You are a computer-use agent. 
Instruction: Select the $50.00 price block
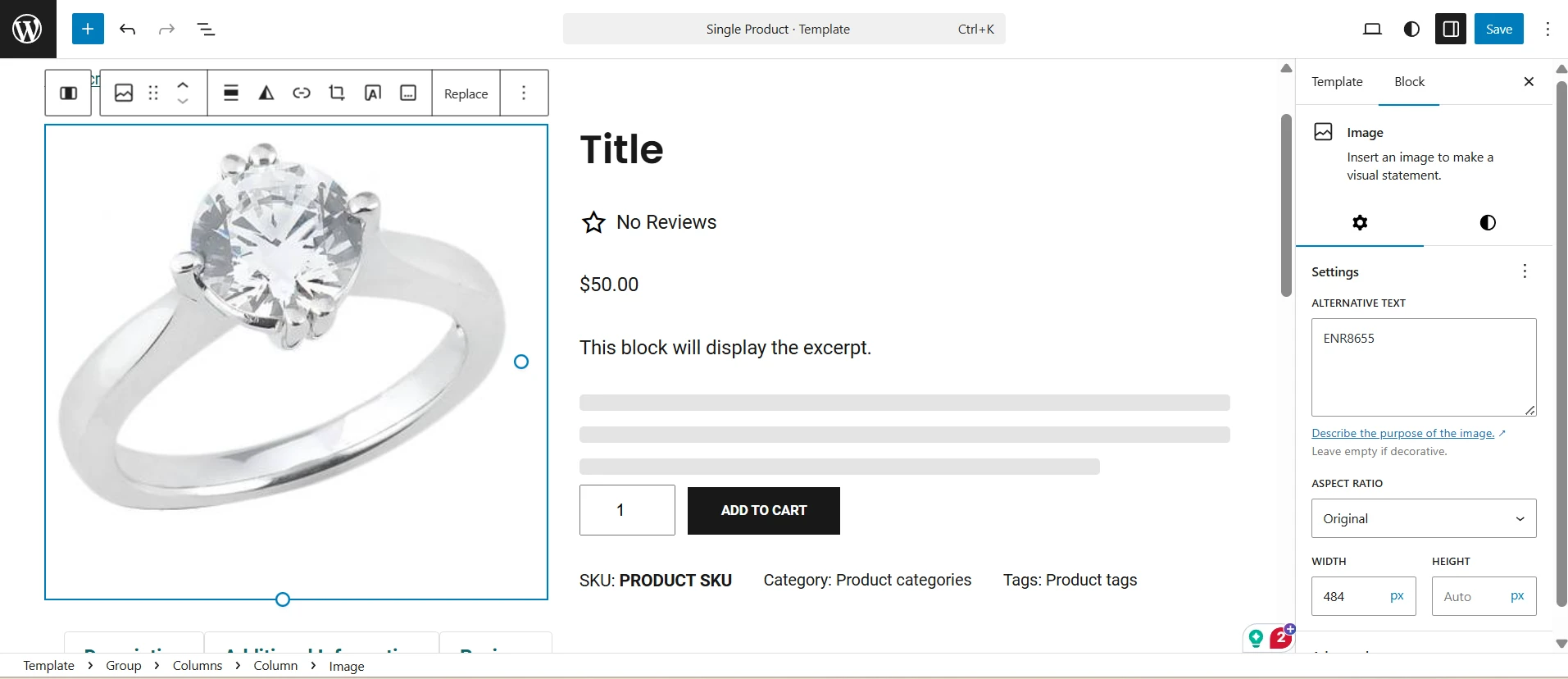(609, 285)
